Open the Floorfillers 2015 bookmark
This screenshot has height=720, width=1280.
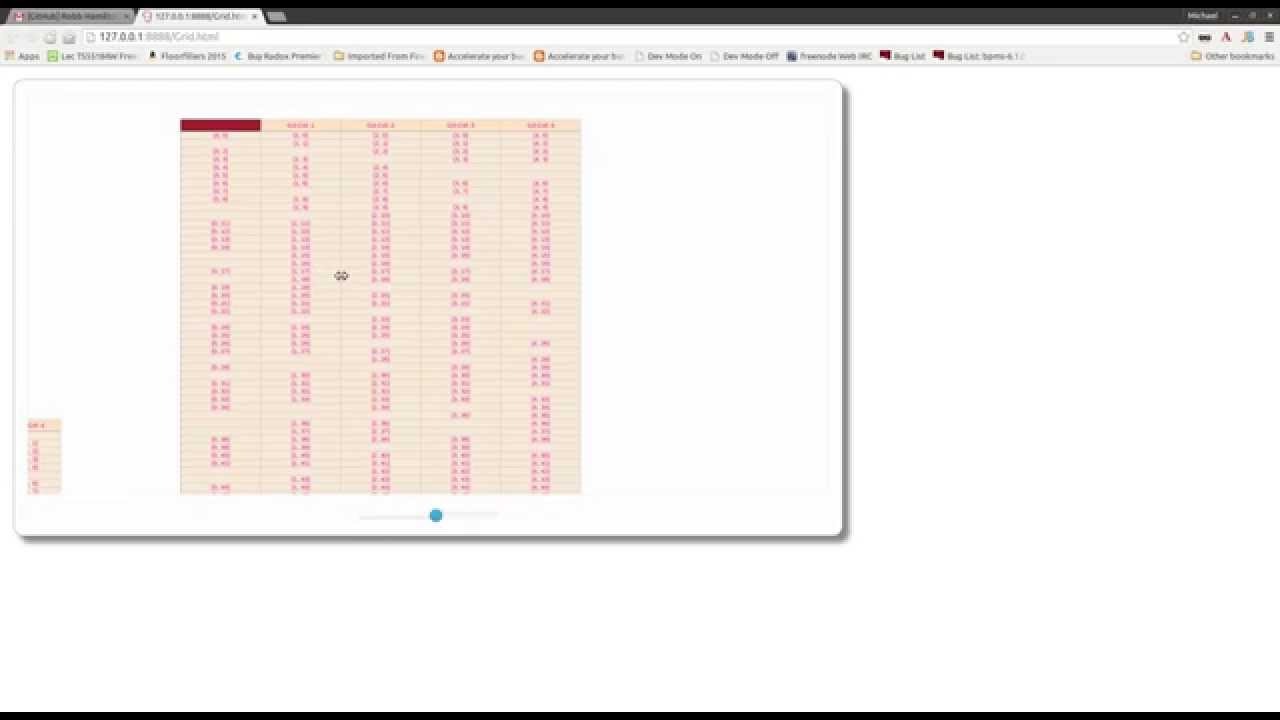pyautogui.click(x=187, y=56)
